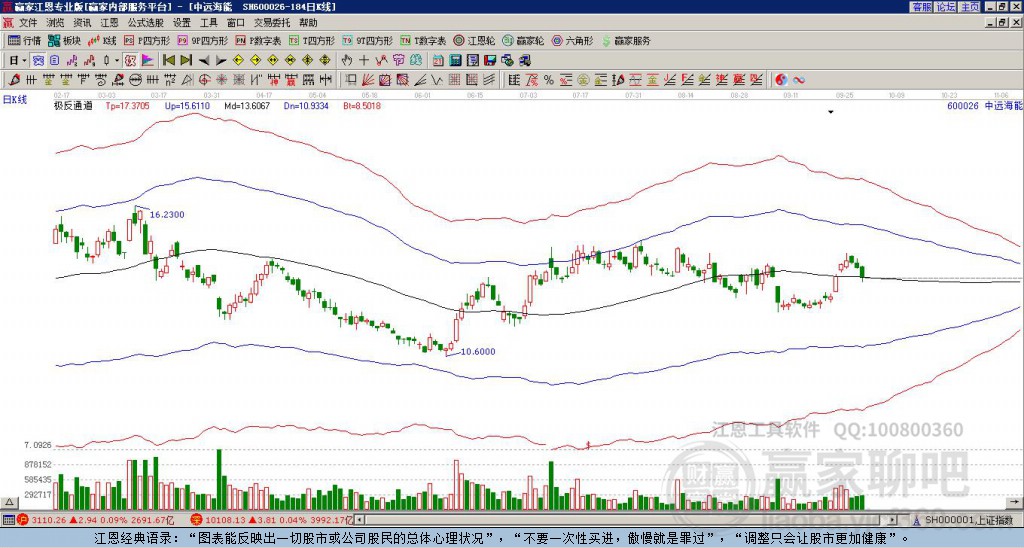Screen dimensions: 1024x548
Task: Open the 文件 menu
Action: [27, 23]
